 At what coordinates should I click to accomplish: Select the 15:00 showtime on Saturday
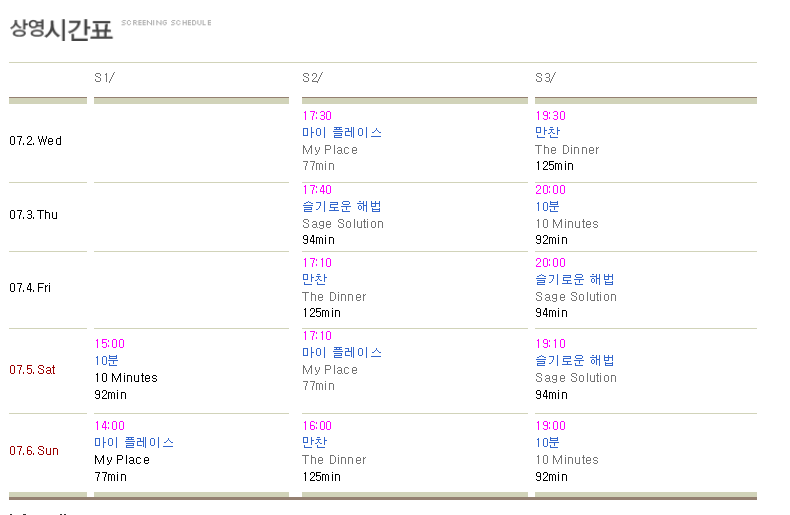point(109,344)
